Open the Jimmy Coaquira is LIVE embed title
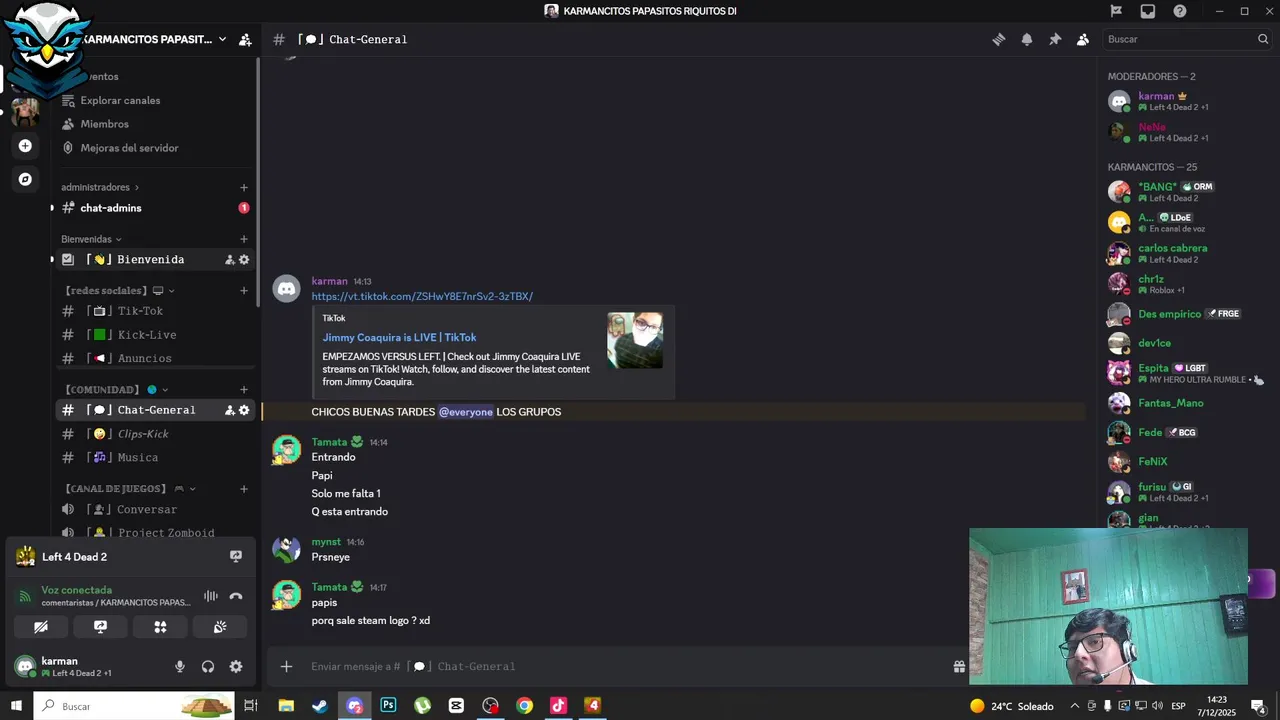The height and width of the screenshot is (720, 1280). pyautogui.click(x=399, y=338)
